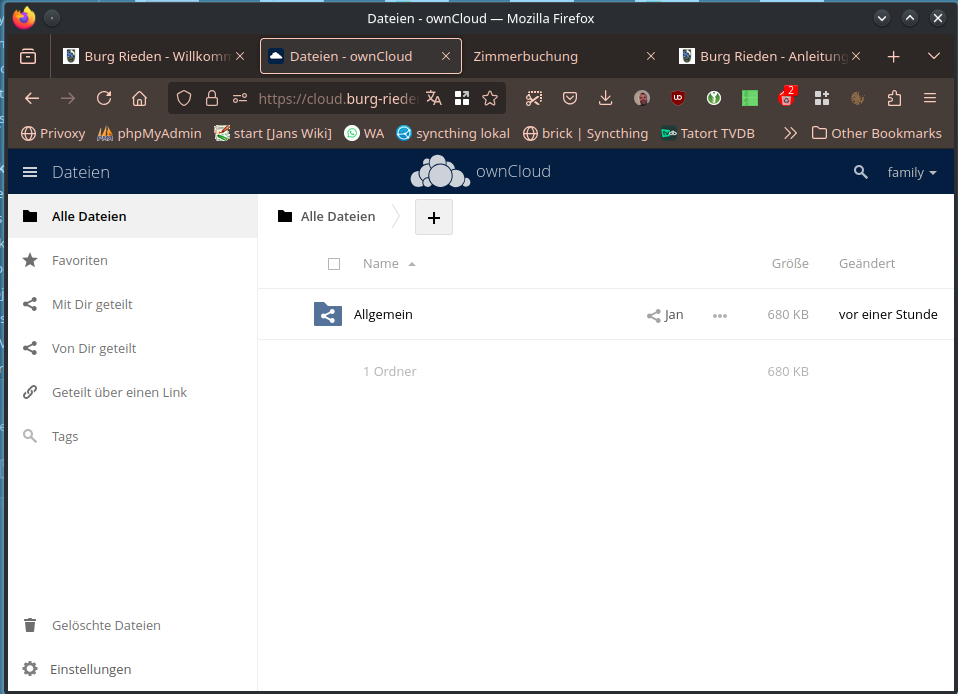
Task: Sort files by Name column arrow
Action: [412, 264]
